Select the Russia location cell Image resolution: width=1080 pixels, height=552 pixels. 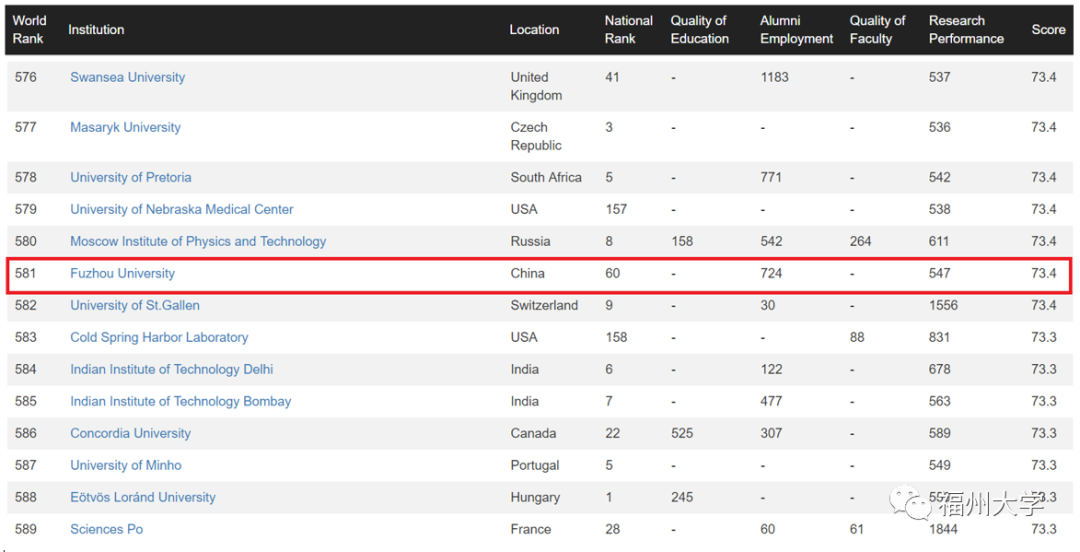pos(530,241)
